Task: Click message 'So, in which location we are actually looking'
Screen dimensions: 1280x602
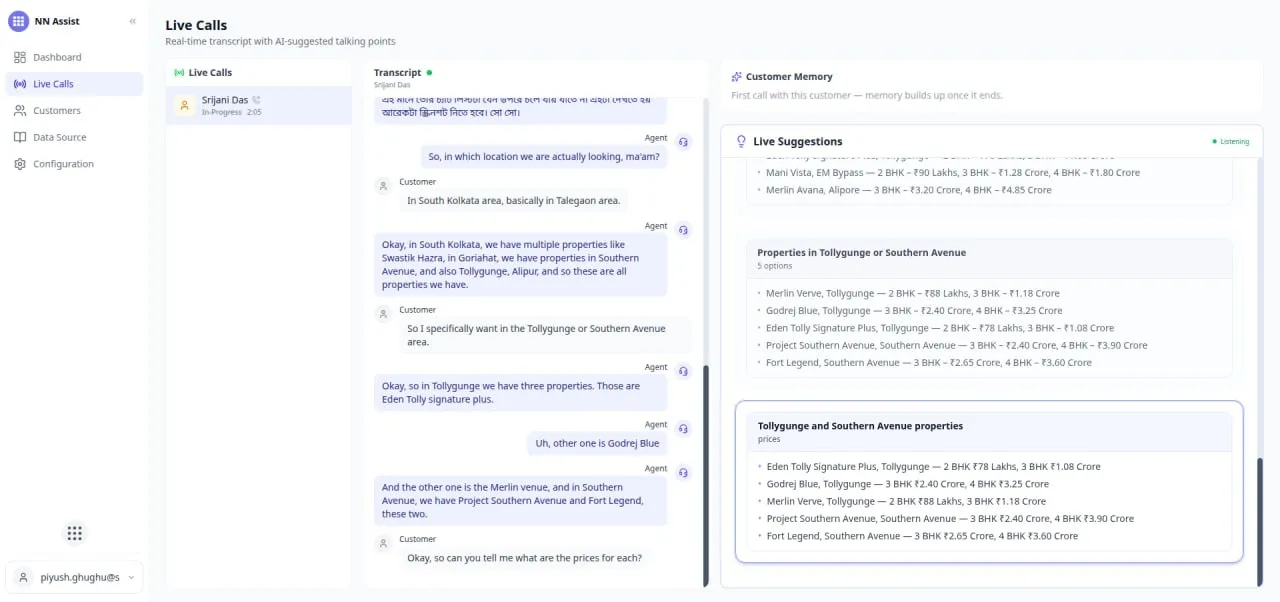Action: point(544,157)
